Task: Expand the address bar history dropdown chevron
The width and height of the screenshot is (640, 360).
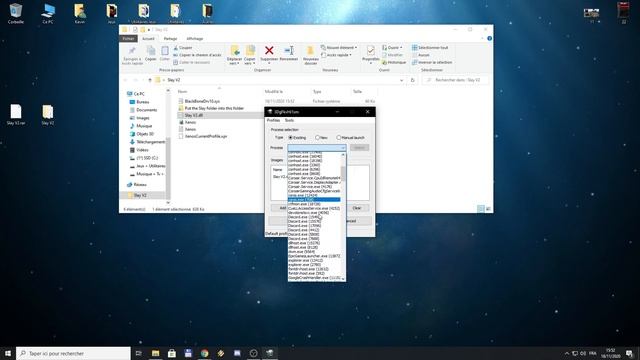Action: (402, 80)
